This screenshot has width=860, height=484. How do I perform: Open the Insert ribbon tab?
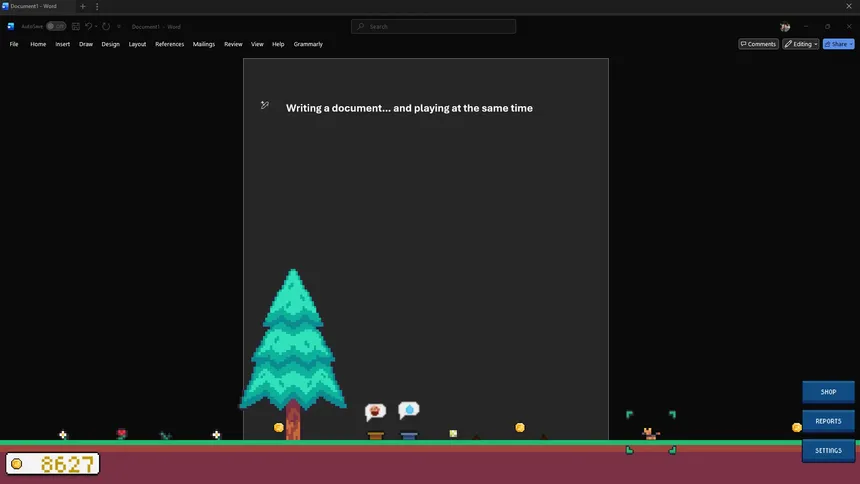tap(63, 44)
